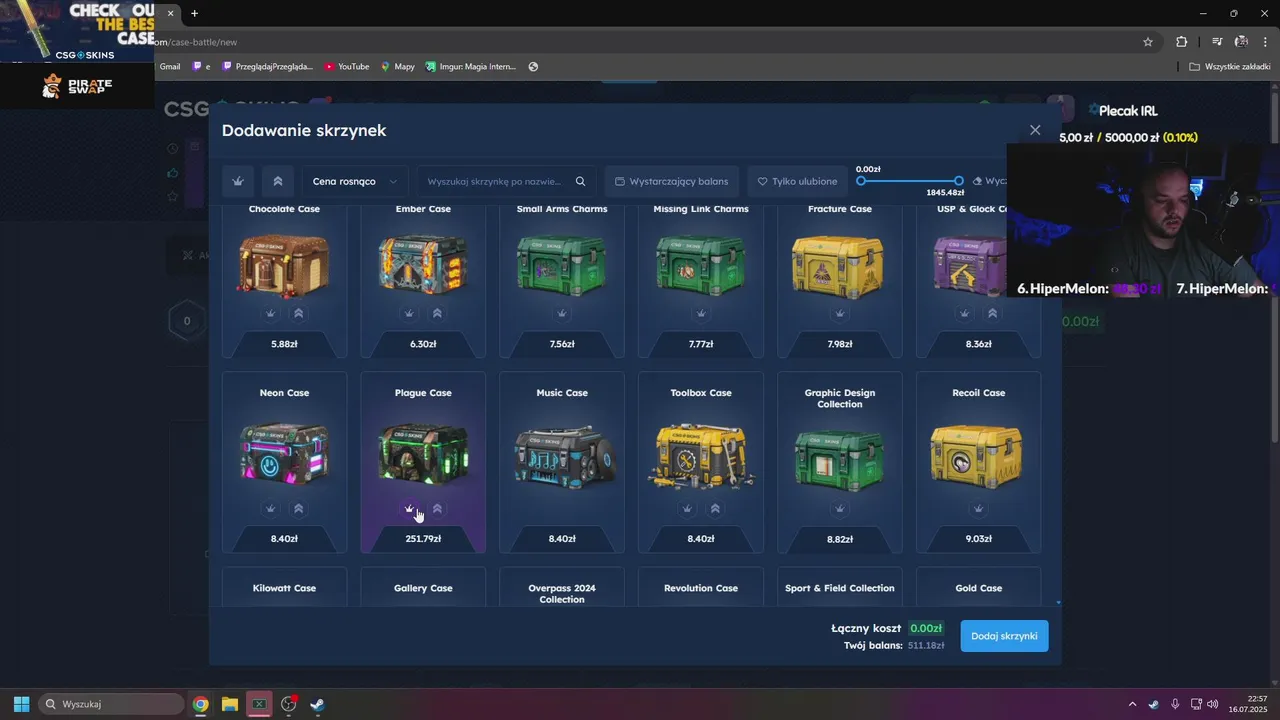Click the double-chevron icon on Neon Case
This screenshot has height=720, width=1280.
click(x=298, y=508)
